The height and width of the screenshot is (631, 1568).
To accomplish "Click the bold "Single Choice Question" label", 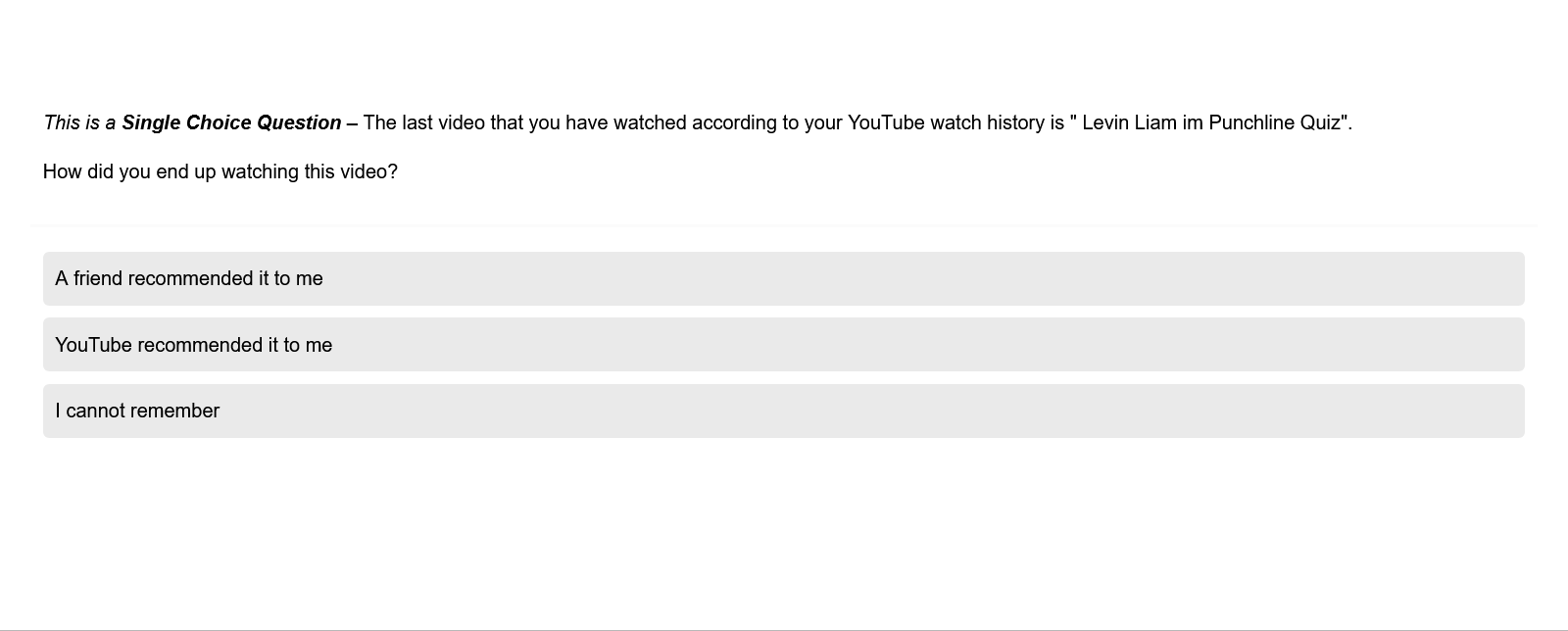I will 231,123.
